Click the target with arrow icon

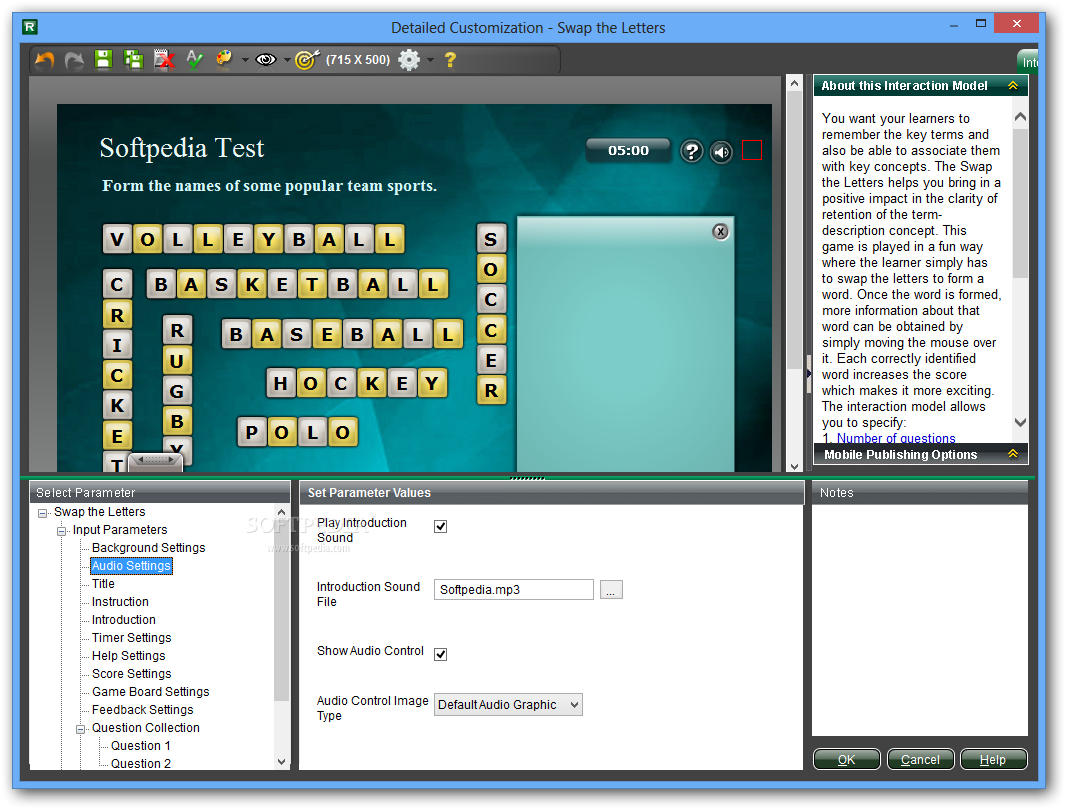pyautogui.click(x=307, y=60)
